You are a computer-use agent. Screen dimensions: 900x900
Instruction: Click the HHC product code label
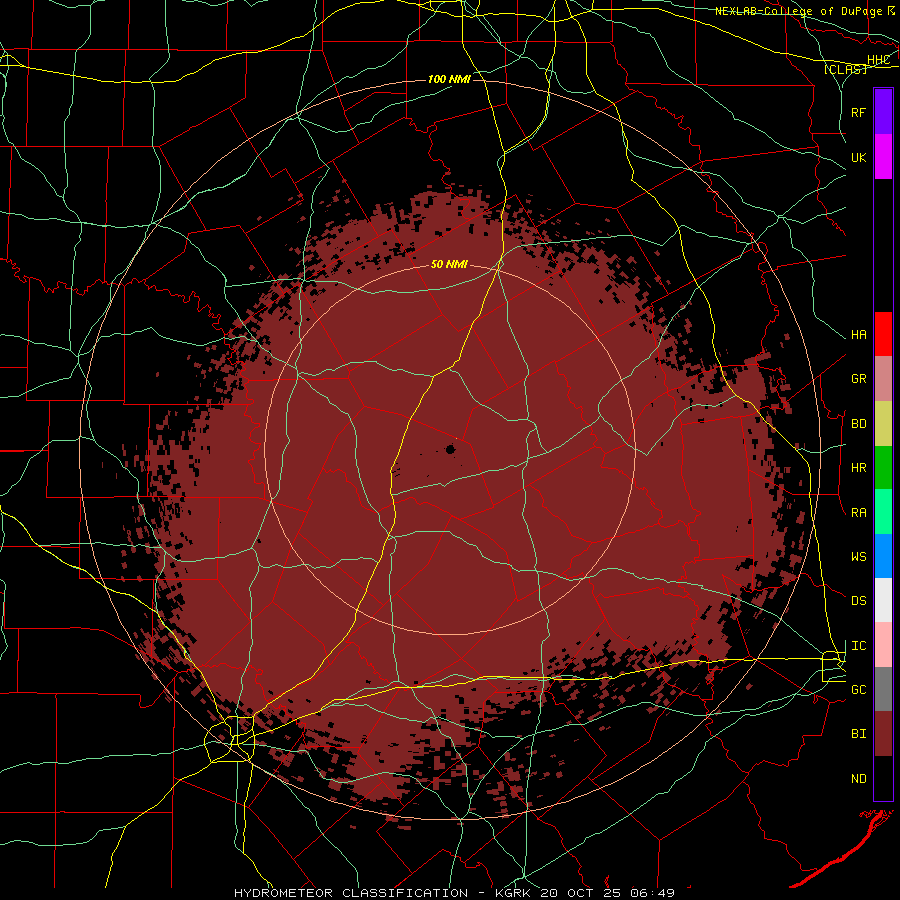pyautogui.click(x=879, y=60)
